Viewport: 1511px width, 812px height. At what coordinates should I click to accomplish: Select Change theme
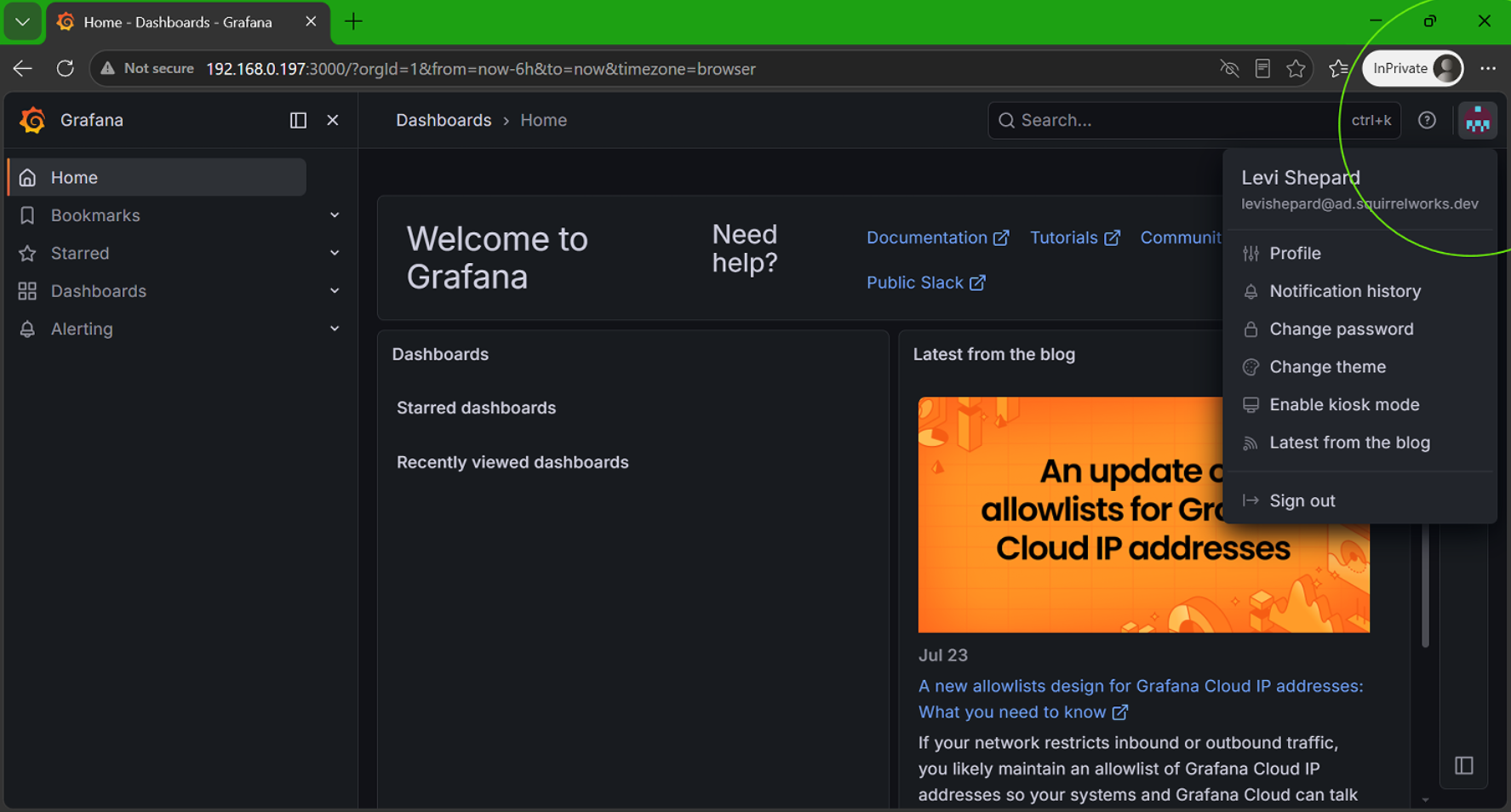(1359, 367)
